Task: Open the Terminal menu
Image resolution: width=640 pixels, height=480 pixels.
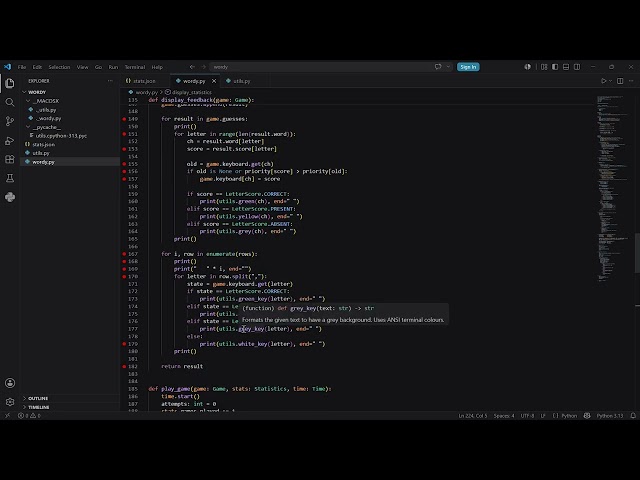Action: click(x=135, y=67)
